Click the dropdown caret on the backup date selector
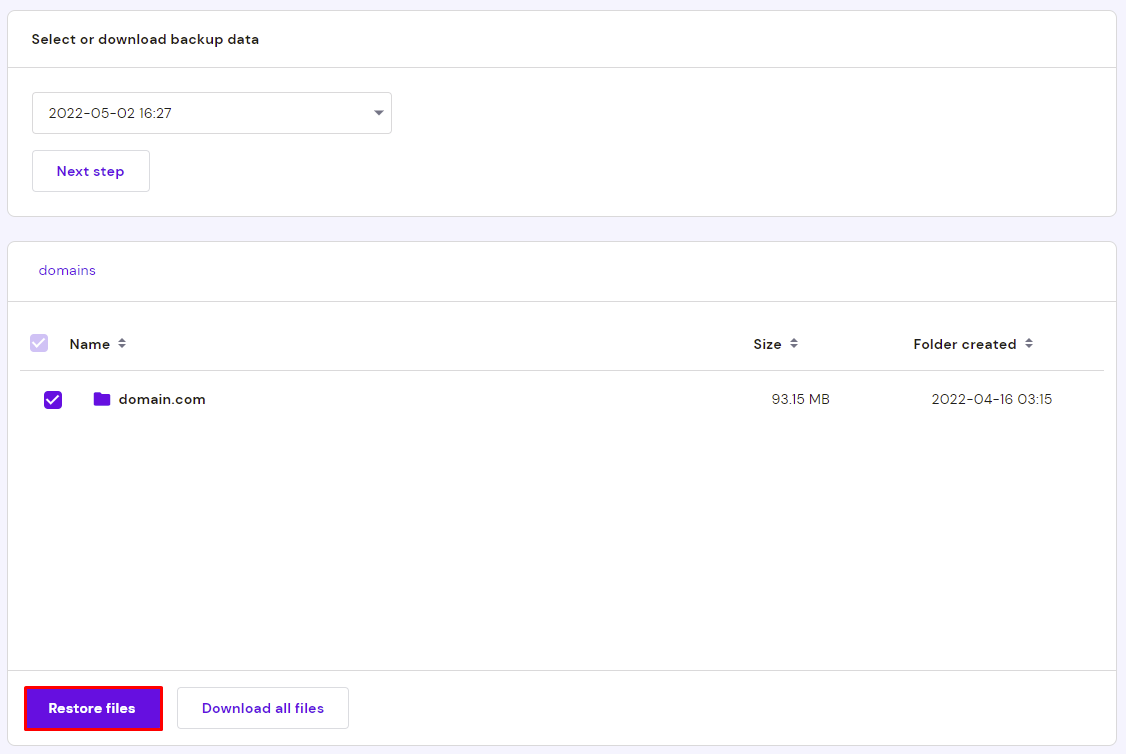 coord(378,113)
